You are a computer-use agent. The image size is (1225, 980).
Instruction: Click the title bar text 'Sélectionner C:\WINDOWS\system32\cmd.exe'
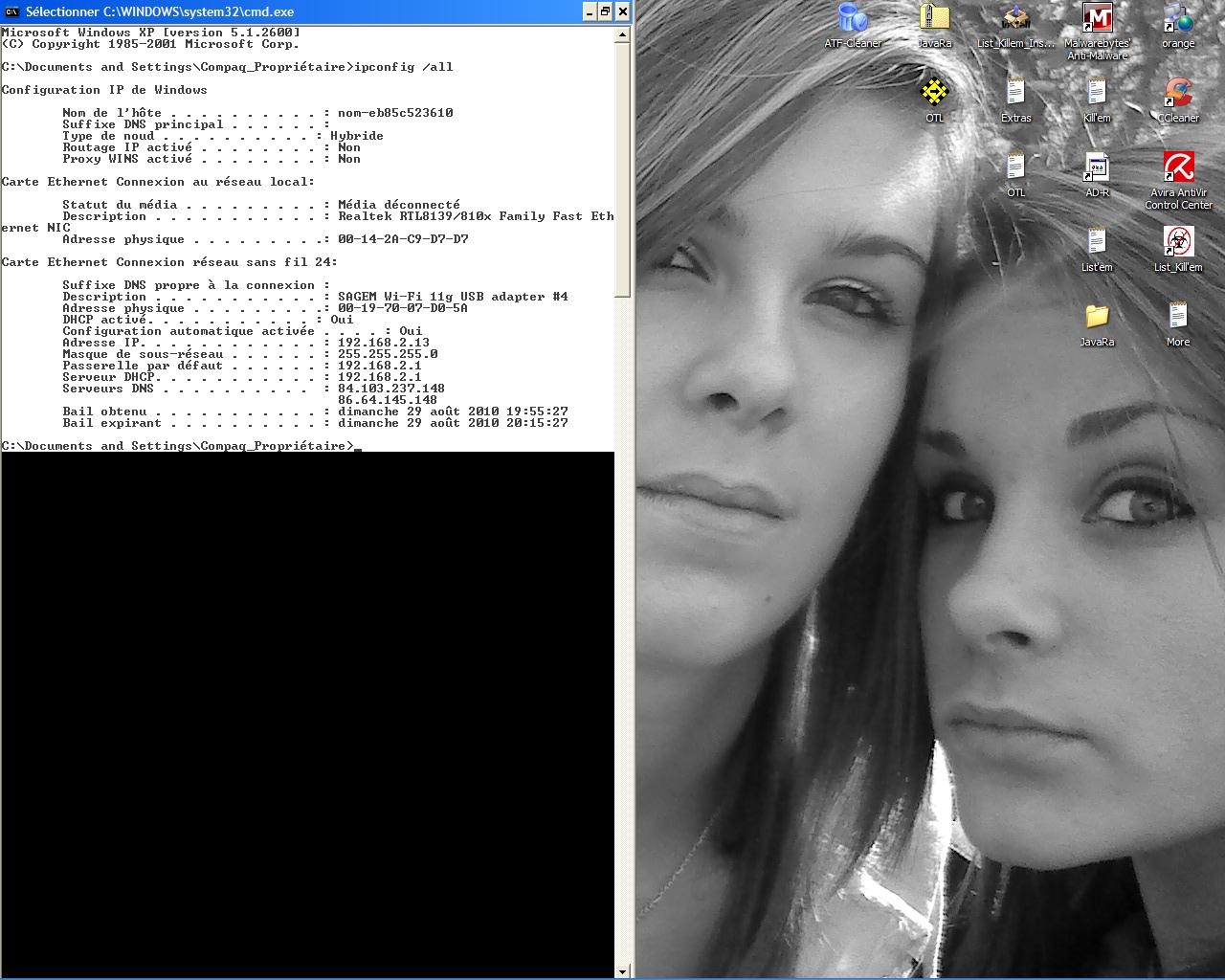coord(160,11)
